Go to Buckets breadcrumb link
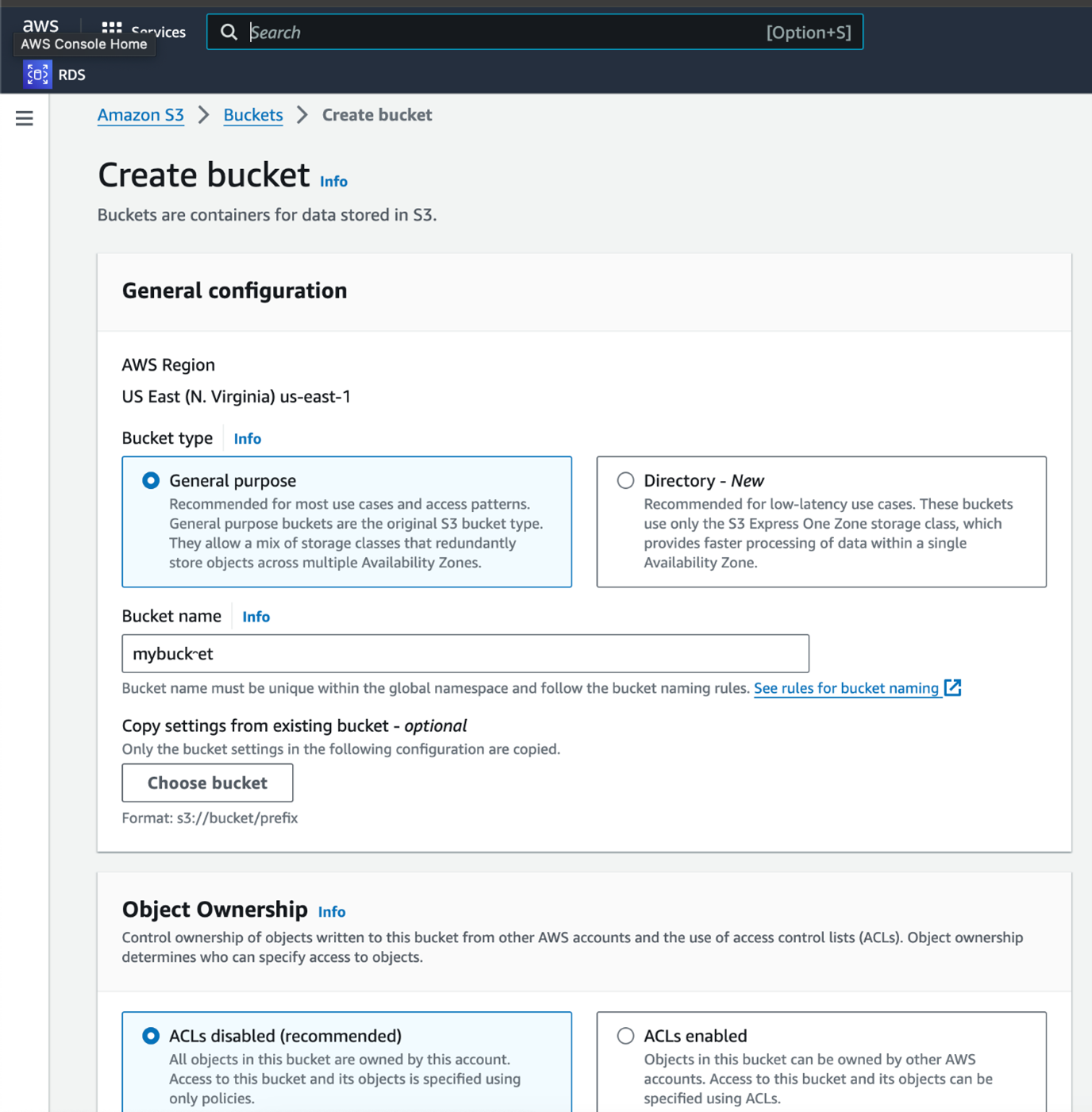 [253, 115]
